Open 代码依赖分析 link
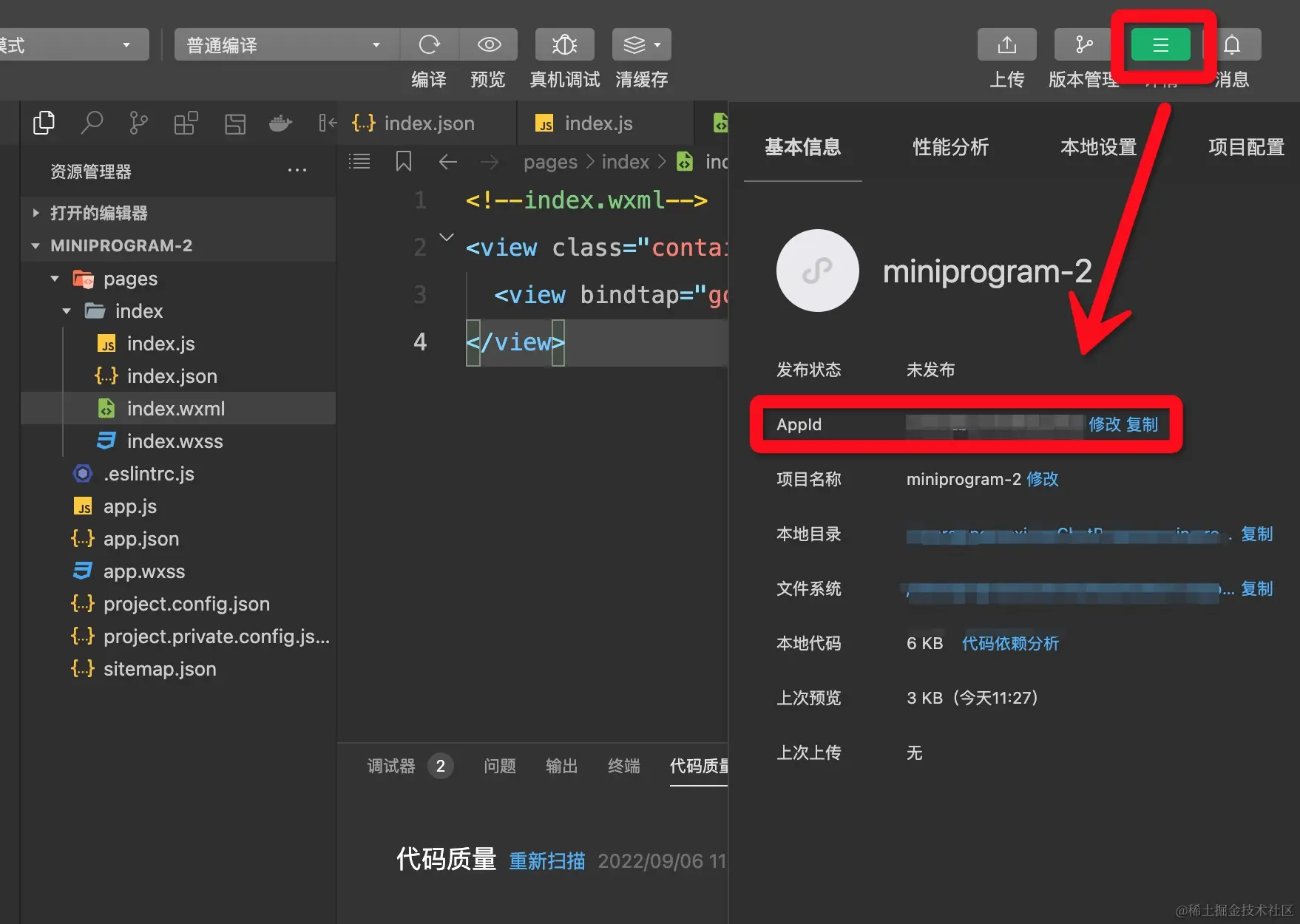The height and width of the screenshot is (924, 1300). click(x=1010, y=643)
